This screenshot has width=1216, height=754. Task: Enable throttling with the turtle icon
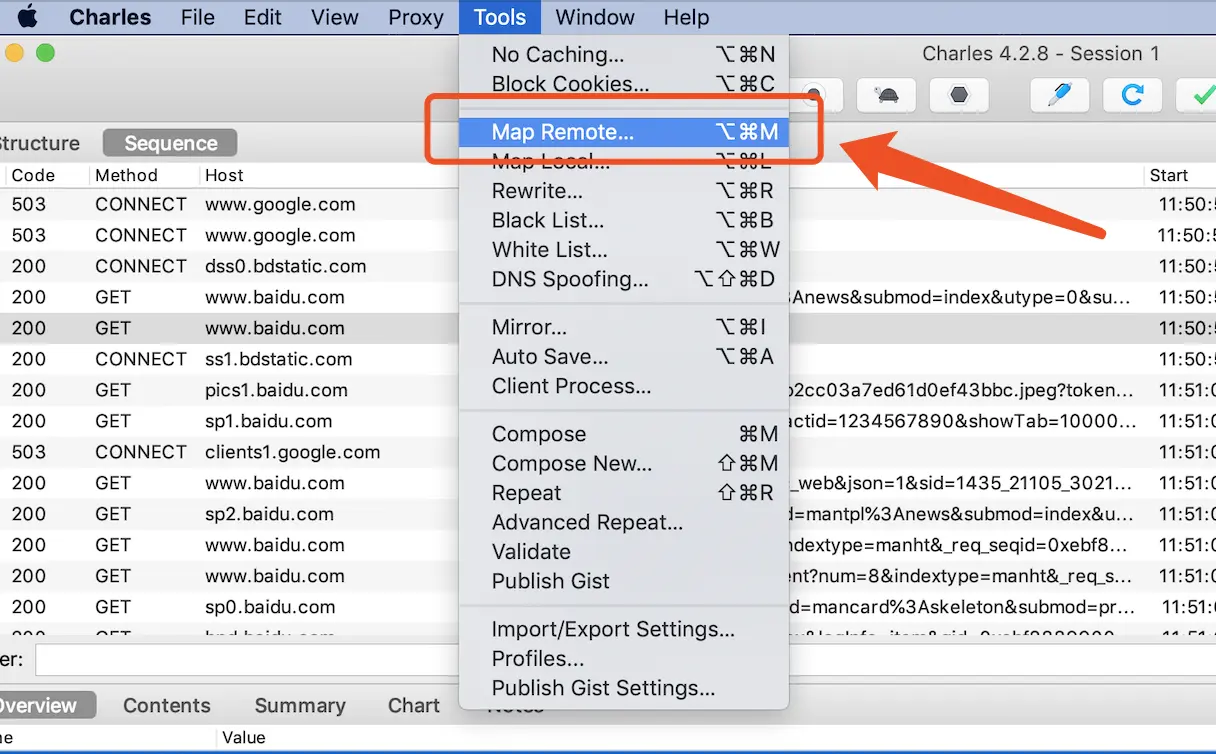pyautogui.click(x=886, y=95)
